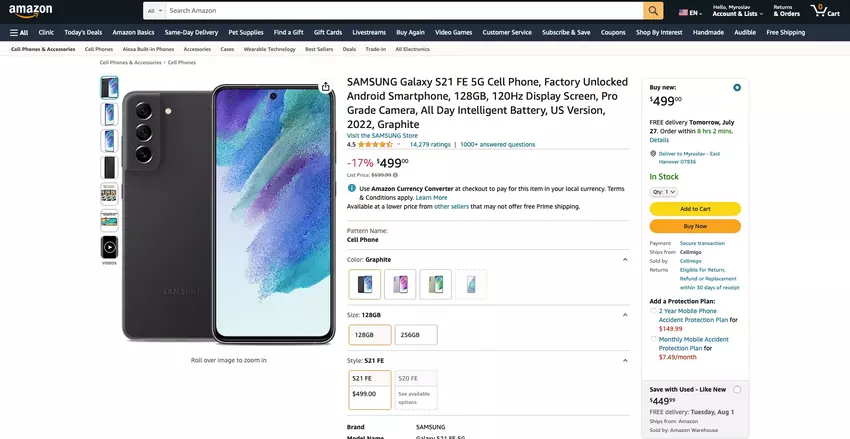Click the star rating icons
The height and width of the screenshot is (439, 850).
click(x=376, y=144)
